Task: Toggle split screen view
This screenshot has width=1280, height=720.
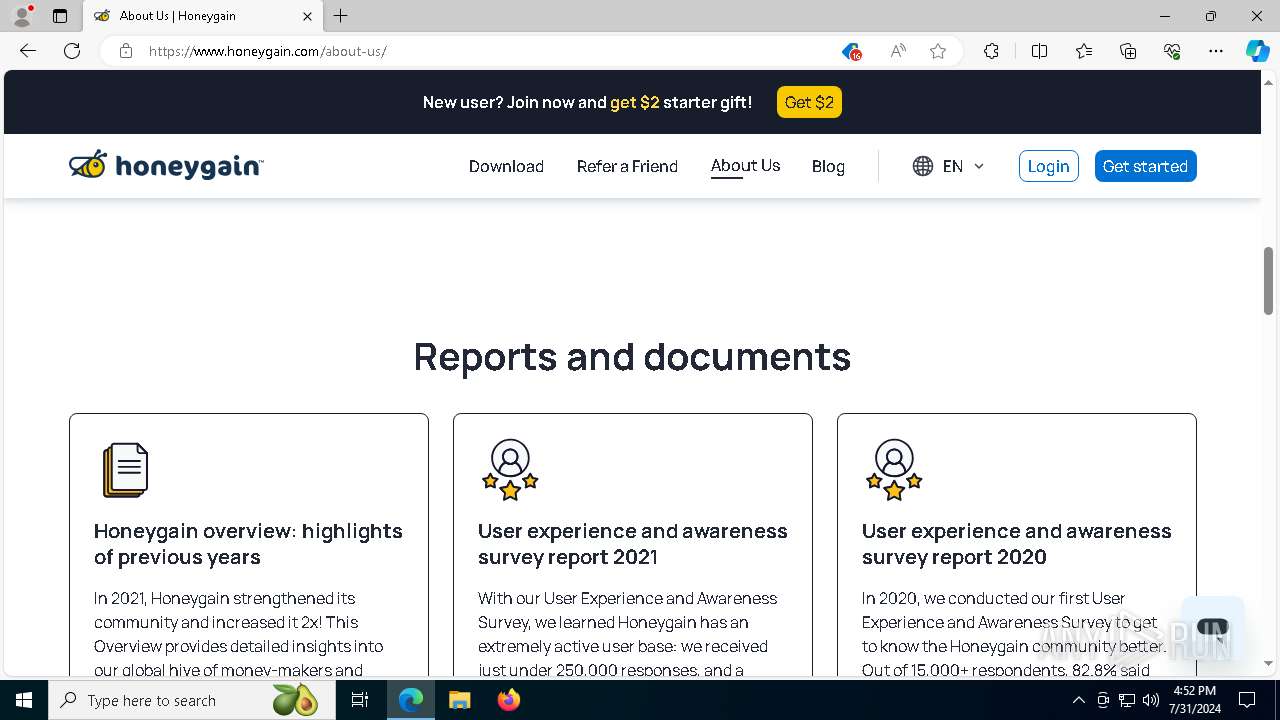Action: point(1039,51)
